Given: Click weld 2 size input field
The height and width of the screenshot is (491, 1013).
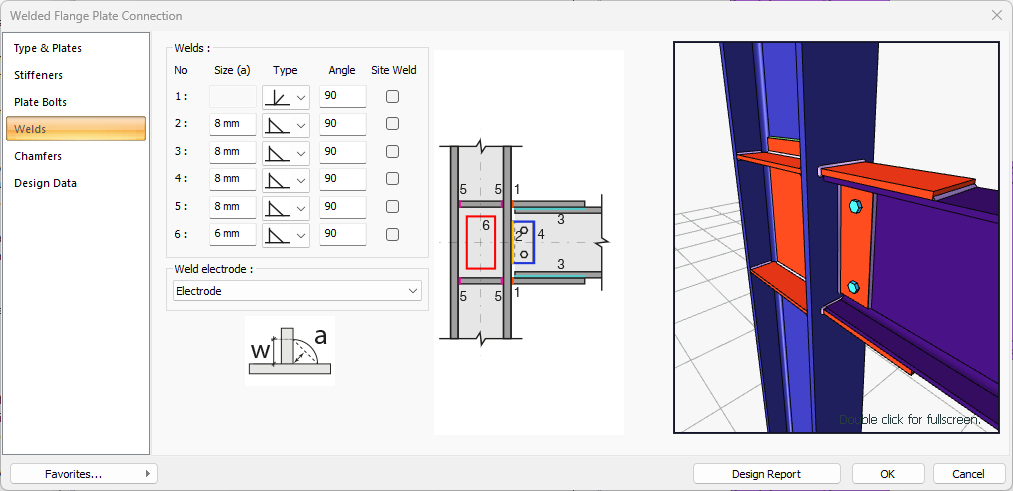Looking at the screenshot, I should point(232,124).
